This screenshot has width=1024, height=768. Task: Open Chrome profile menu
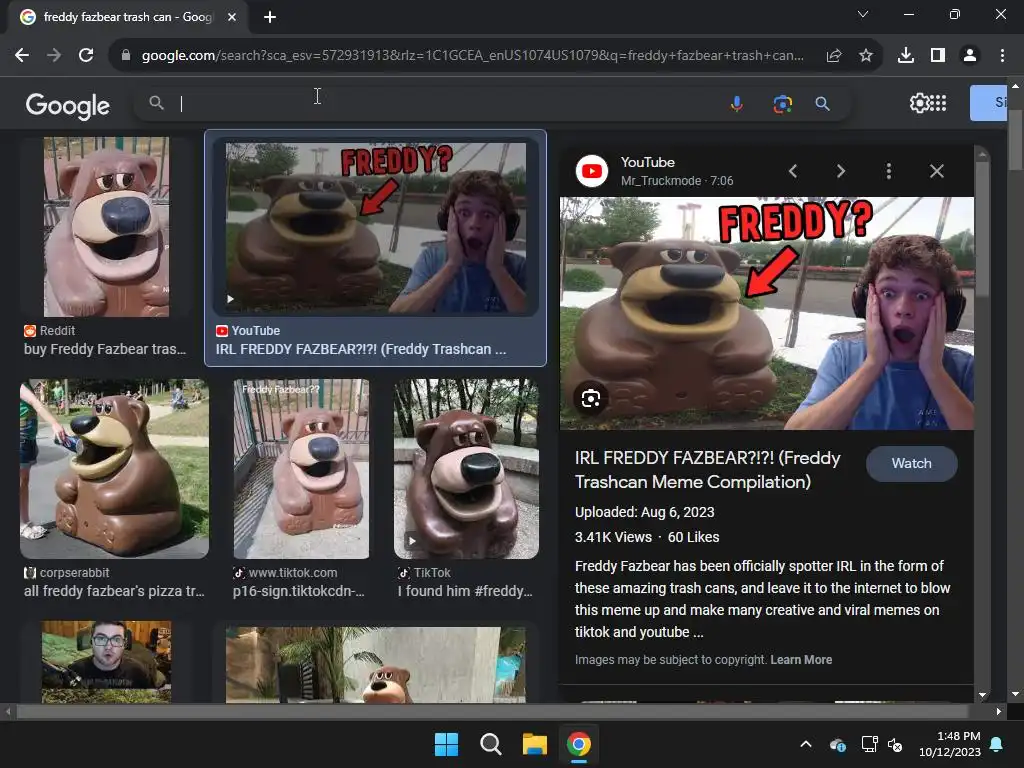[970, 56]
